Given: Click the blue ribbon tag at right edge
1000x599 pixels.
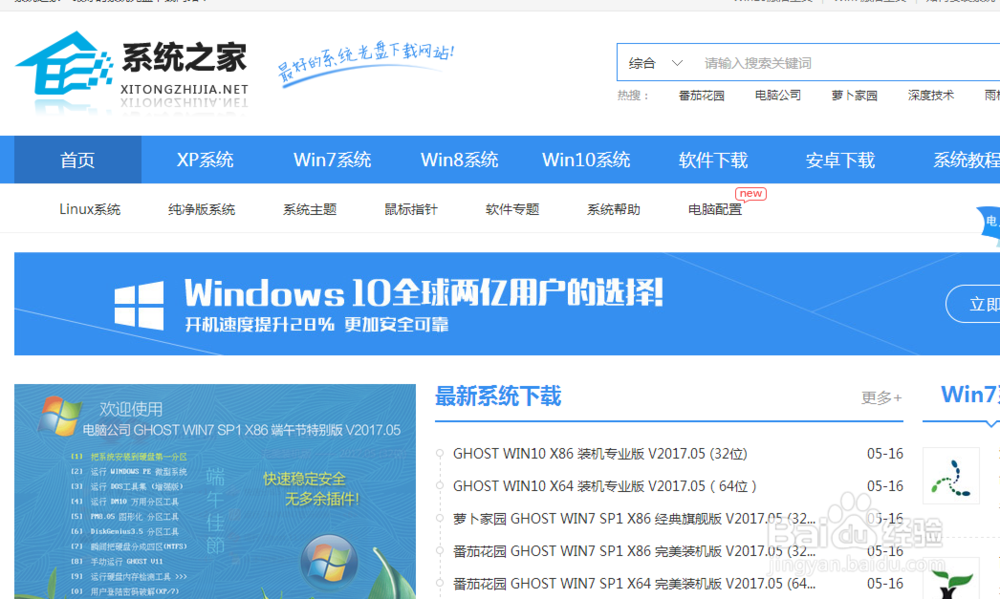Looking at the screenshot, I should pyautogui.click(x=989, y=226).
